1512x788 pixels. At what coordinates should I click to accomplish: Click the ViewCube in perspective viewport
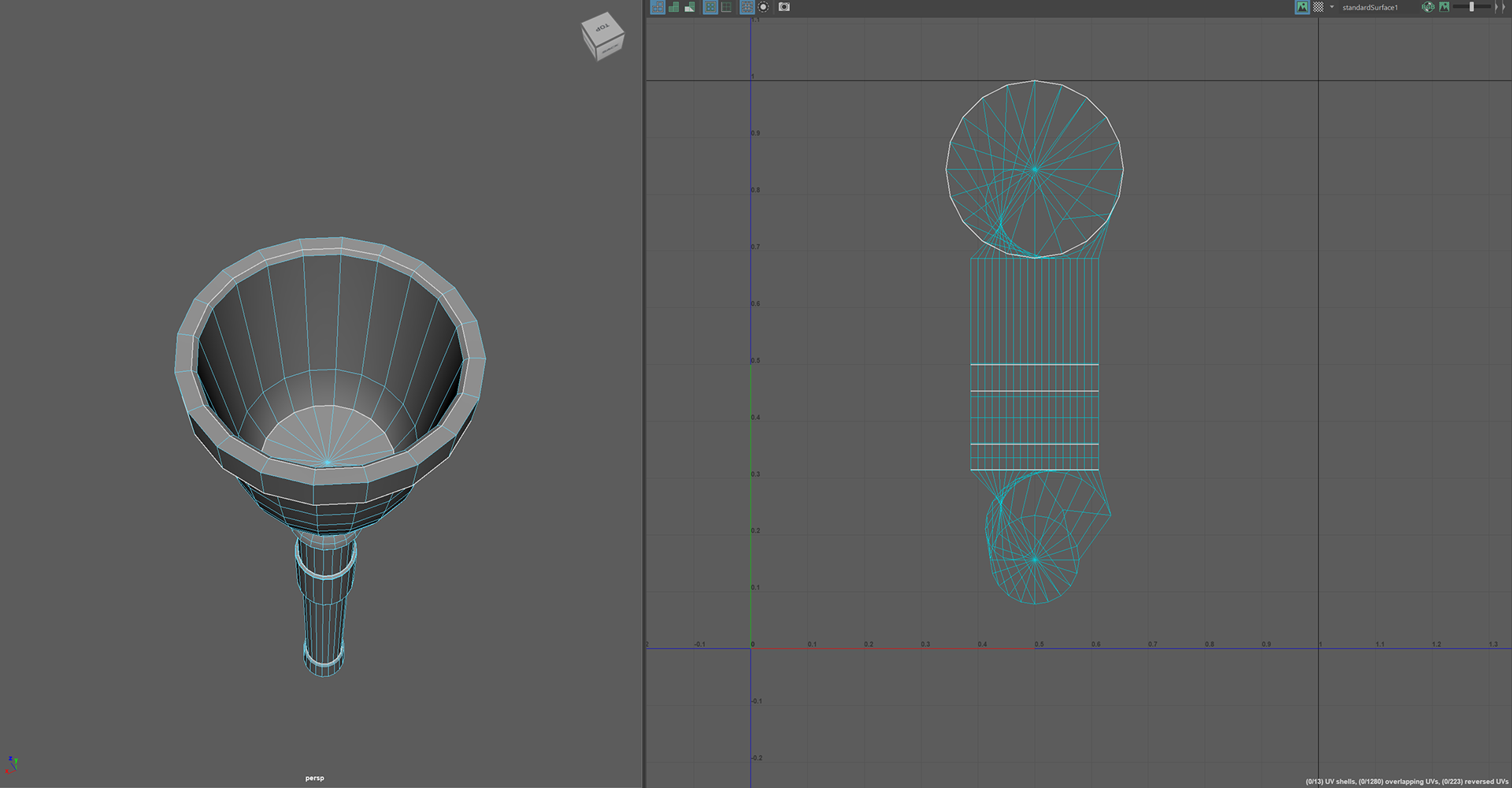(x=602, y=36)
